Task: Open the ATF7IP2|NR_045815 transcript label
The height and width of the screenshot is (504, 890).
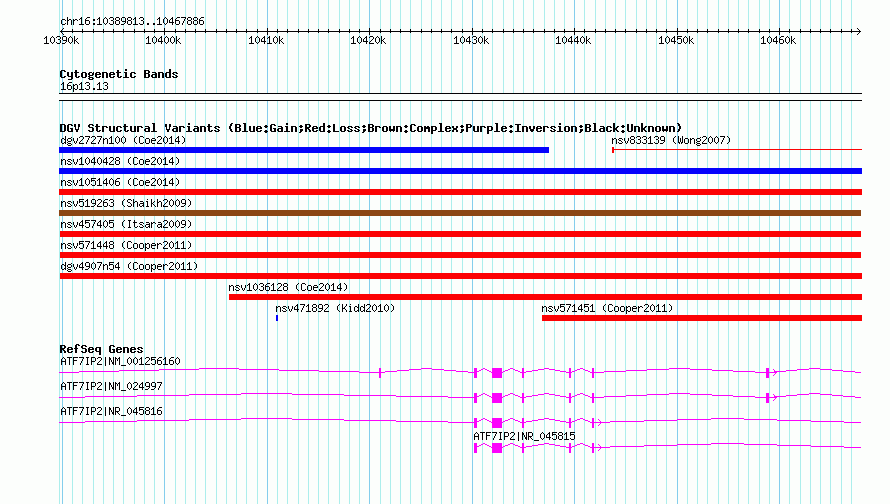Action: (524, 436)
